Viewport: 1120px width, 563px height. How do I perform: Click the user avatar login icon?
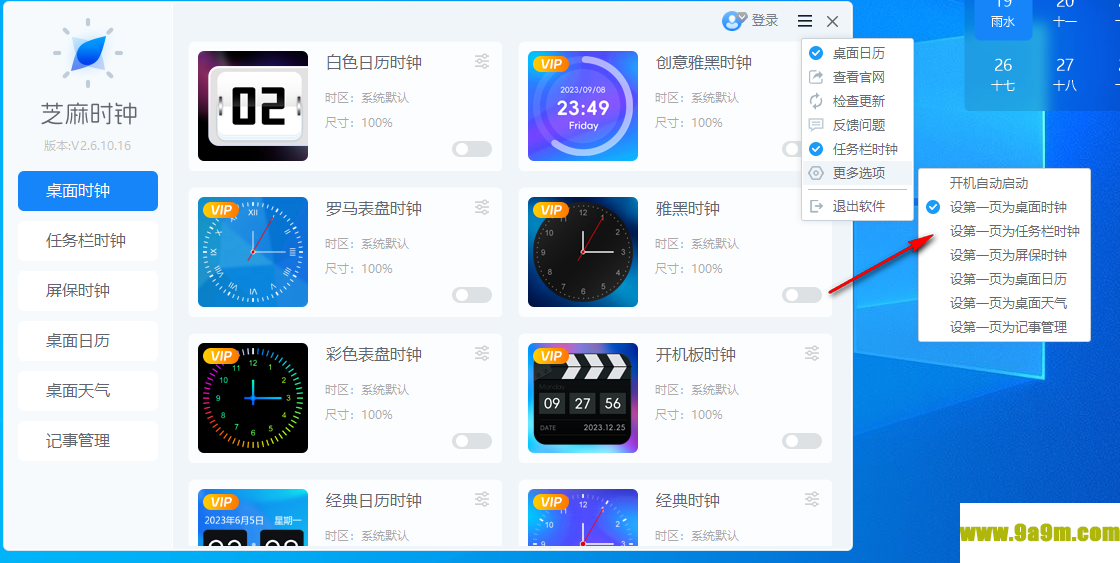[734, 21]
